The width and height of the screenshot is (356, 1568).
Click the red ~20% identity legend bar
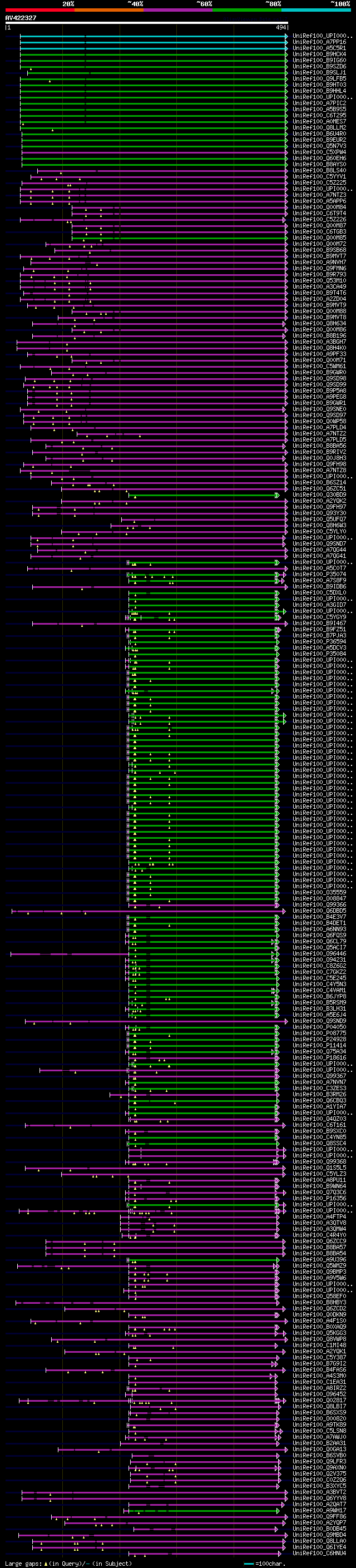(39, 10)
